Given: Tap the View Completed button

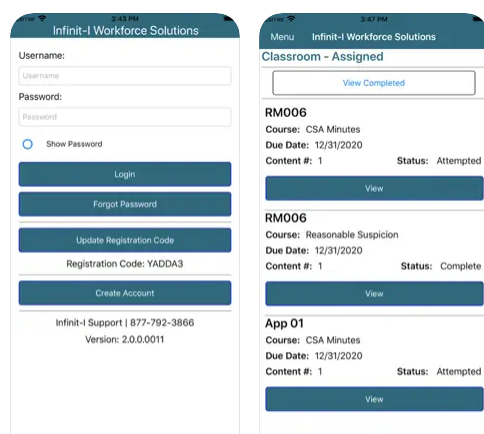Looking at the screenshot, I should pyautogui.click(x=374, y=83).
